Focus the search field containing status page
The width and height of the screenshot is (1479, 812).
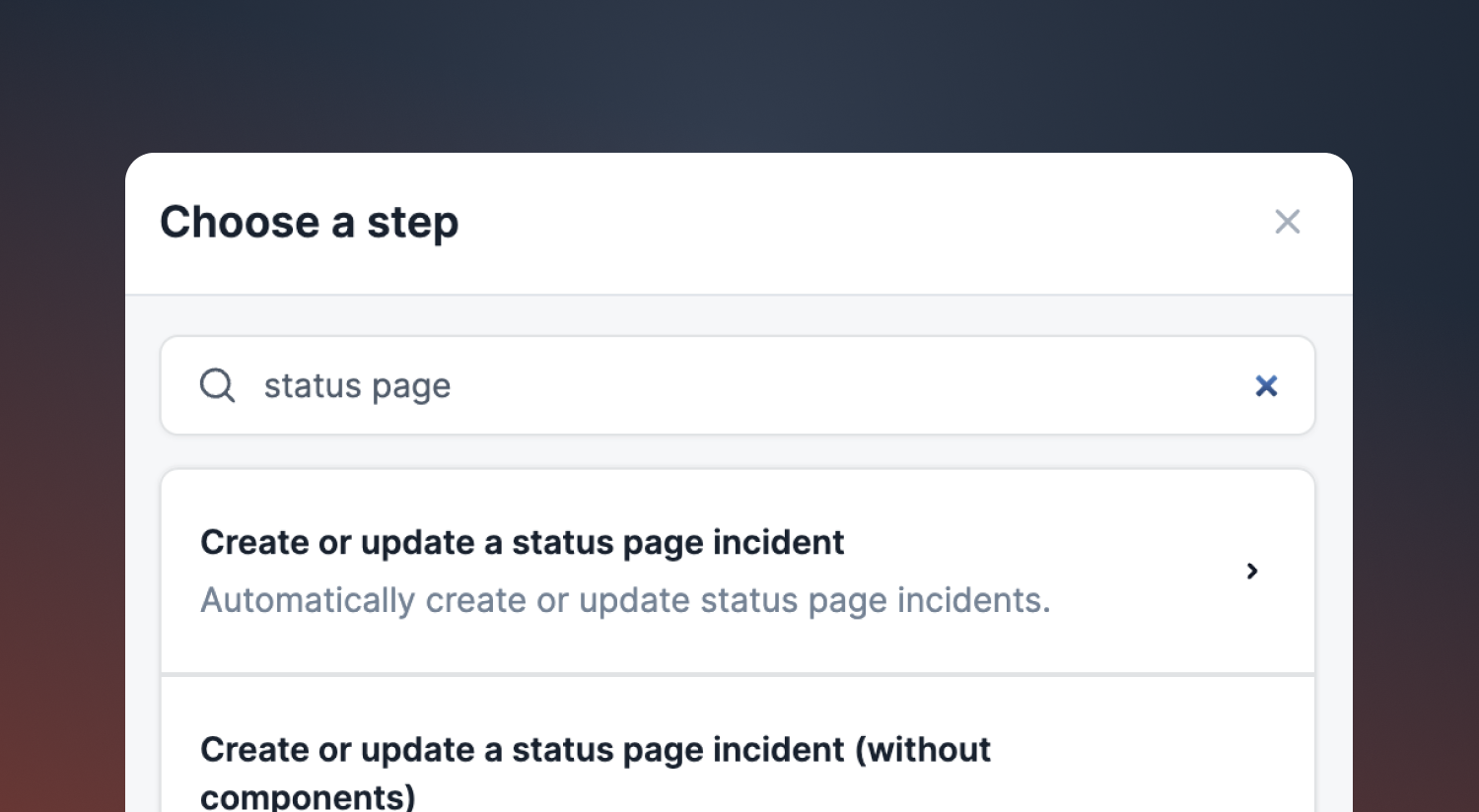738,385
